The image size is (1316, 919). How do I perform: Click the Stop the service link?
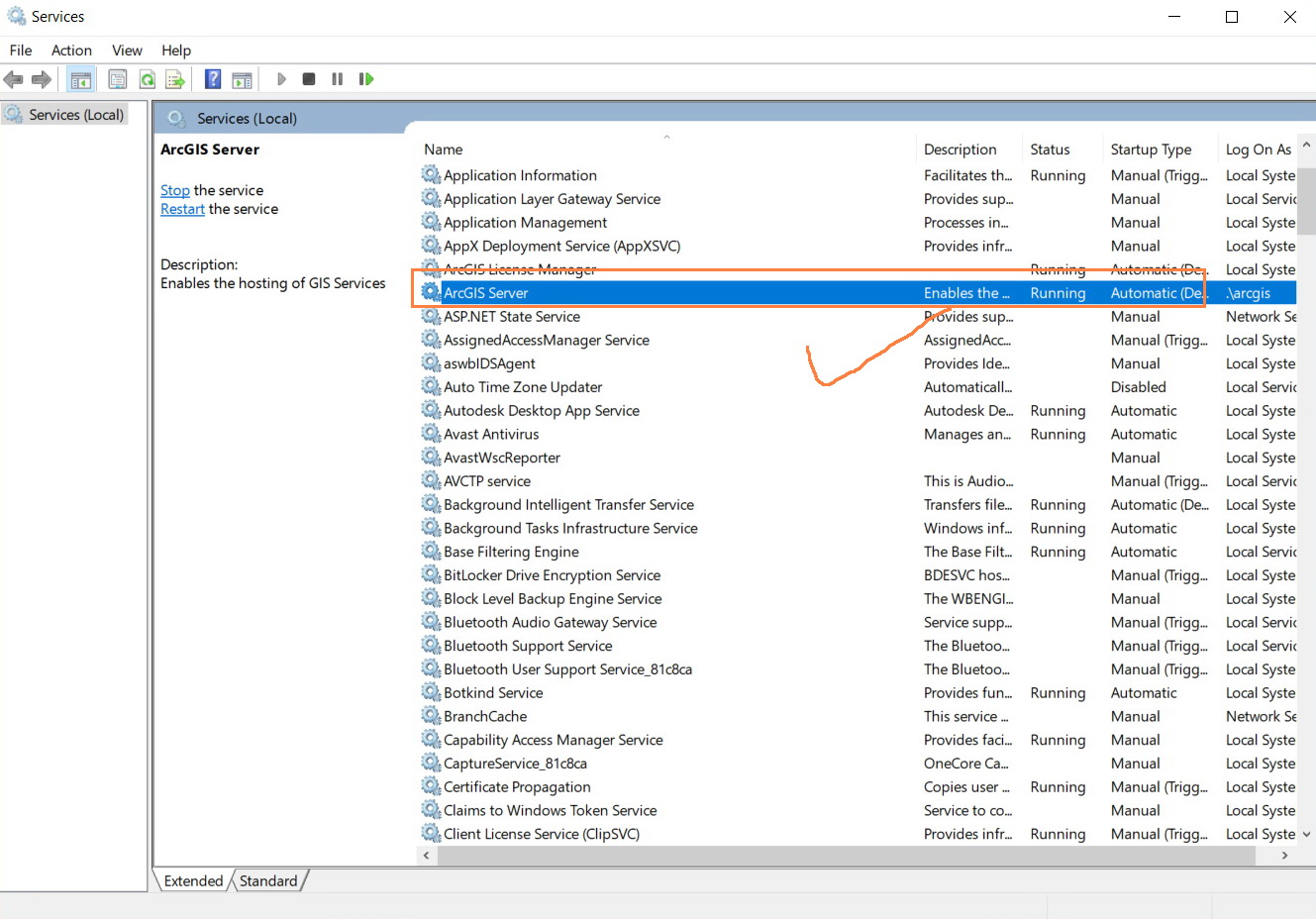[175, 190]
